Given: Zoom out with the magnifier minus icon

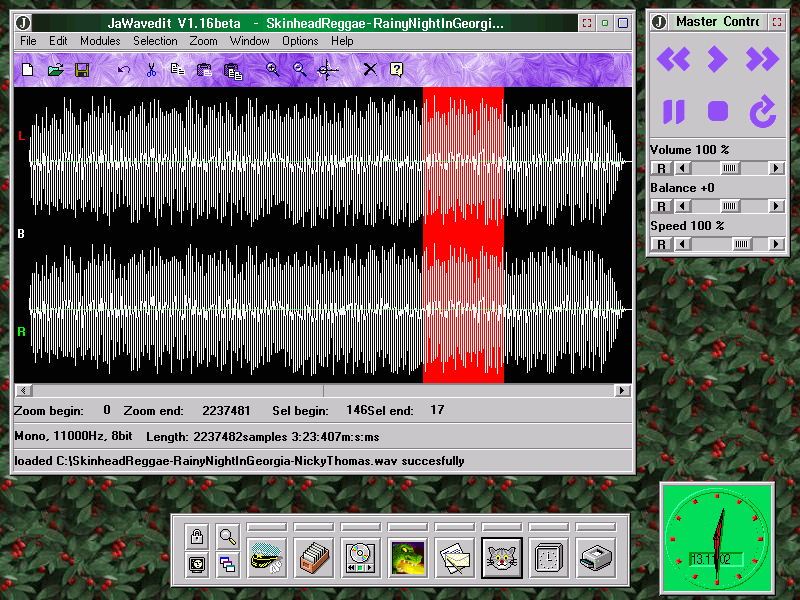Looking at the screenshot, I should [x=299, y=70].
